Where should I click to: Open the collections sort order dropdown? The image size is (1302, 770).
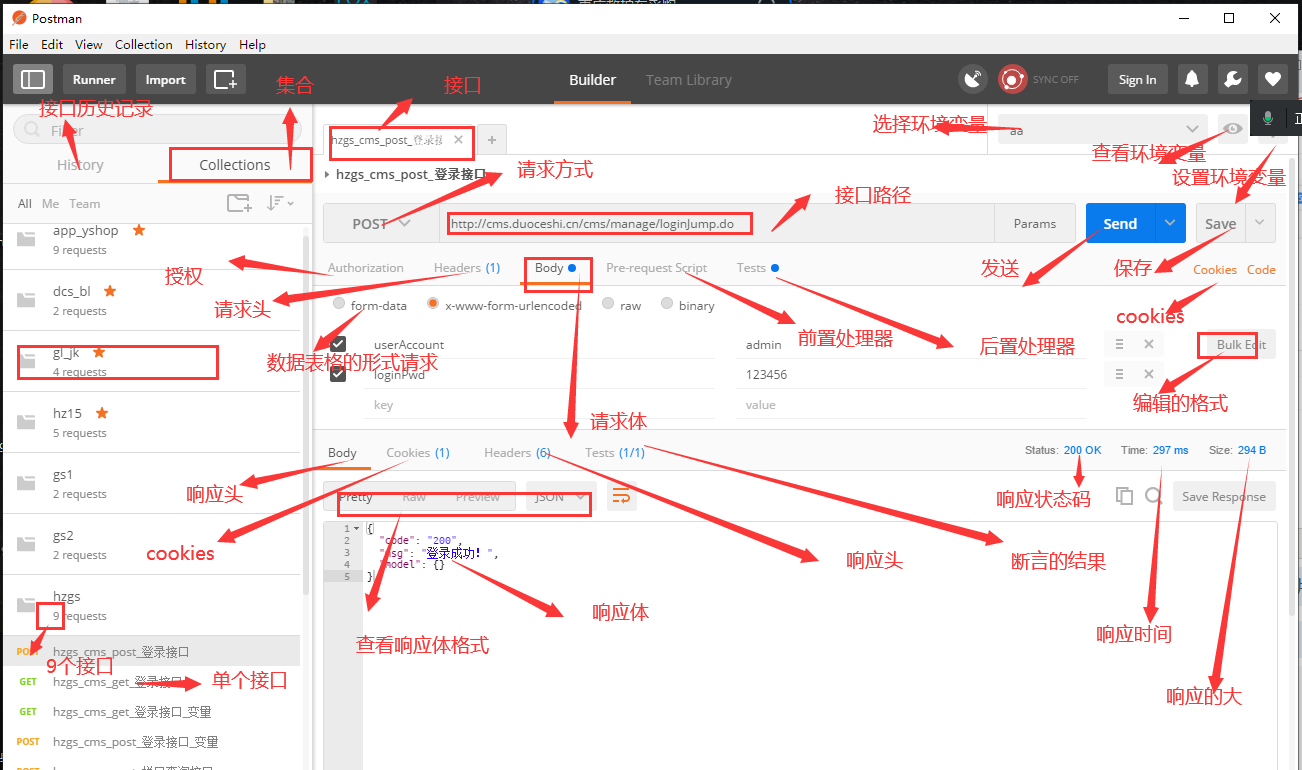point(280,203)
